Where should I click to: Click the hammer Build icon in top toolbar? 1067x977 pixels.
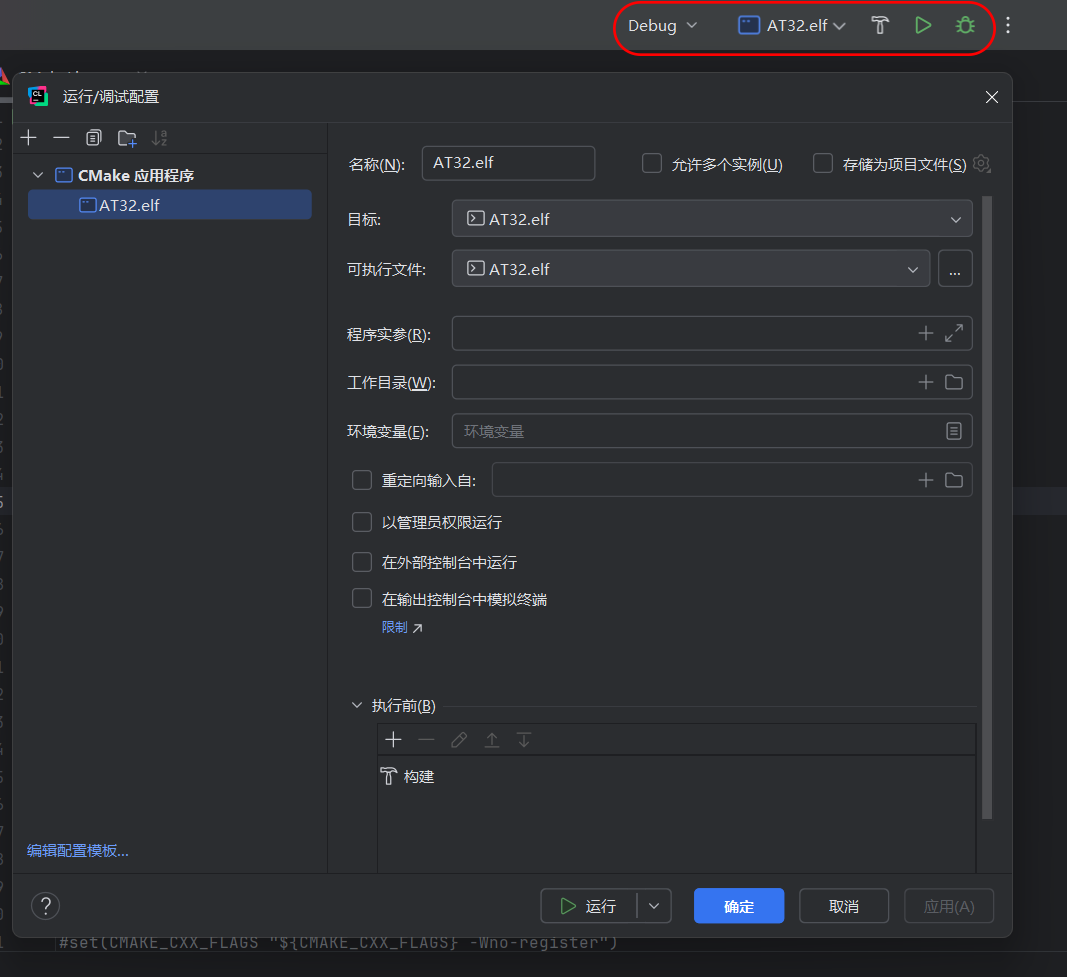point(880,26)
